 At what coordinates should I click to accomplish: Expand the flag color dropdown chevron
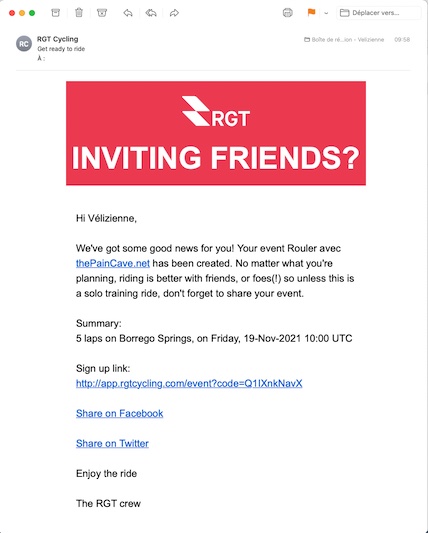click(x=326, y=13)
